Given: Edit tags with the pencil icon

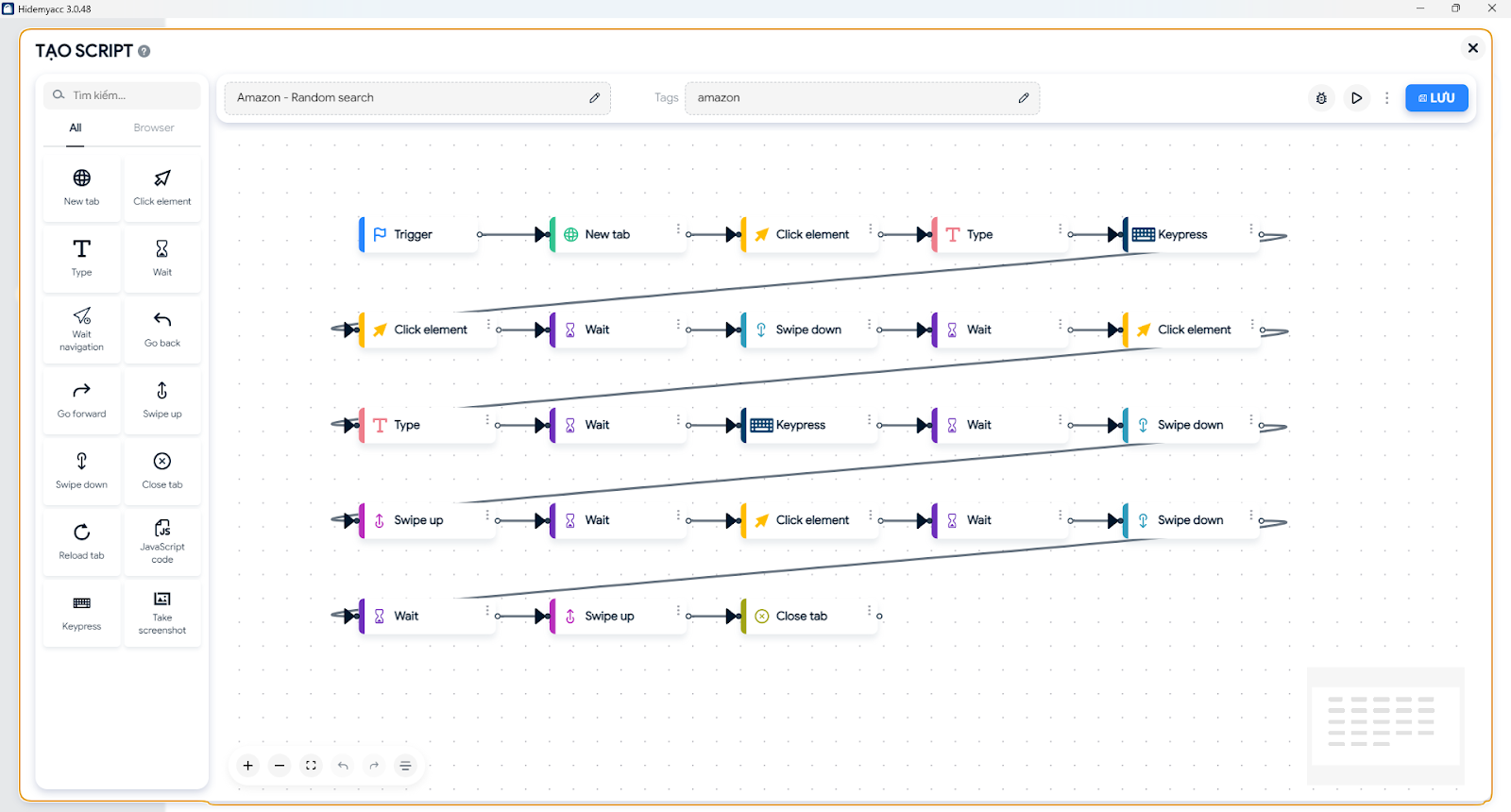Looking at the screenshot, I should pyautogui.click(x=1023, y=98).
